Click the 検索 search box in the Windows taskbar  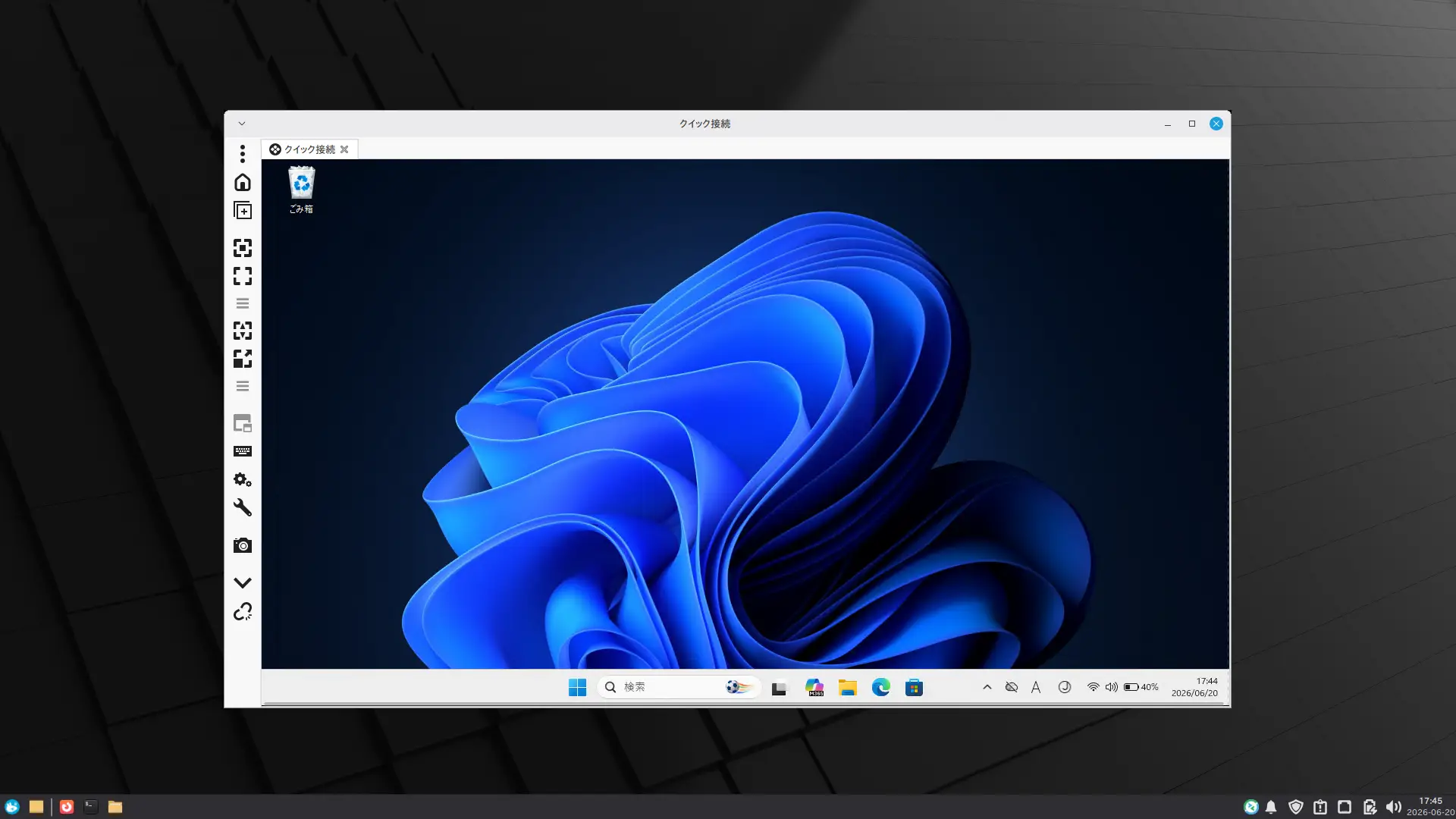click(x=679, y=687)
